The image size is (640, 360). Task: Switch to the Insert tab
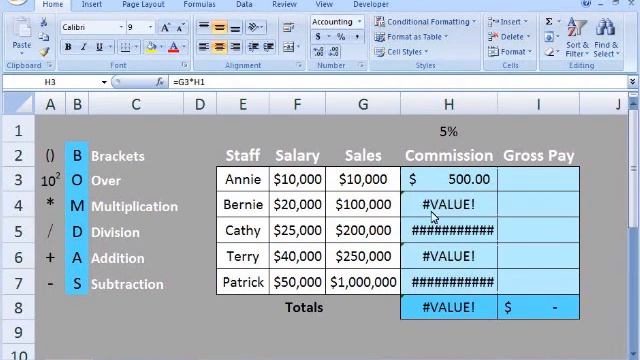pos(92,4)
